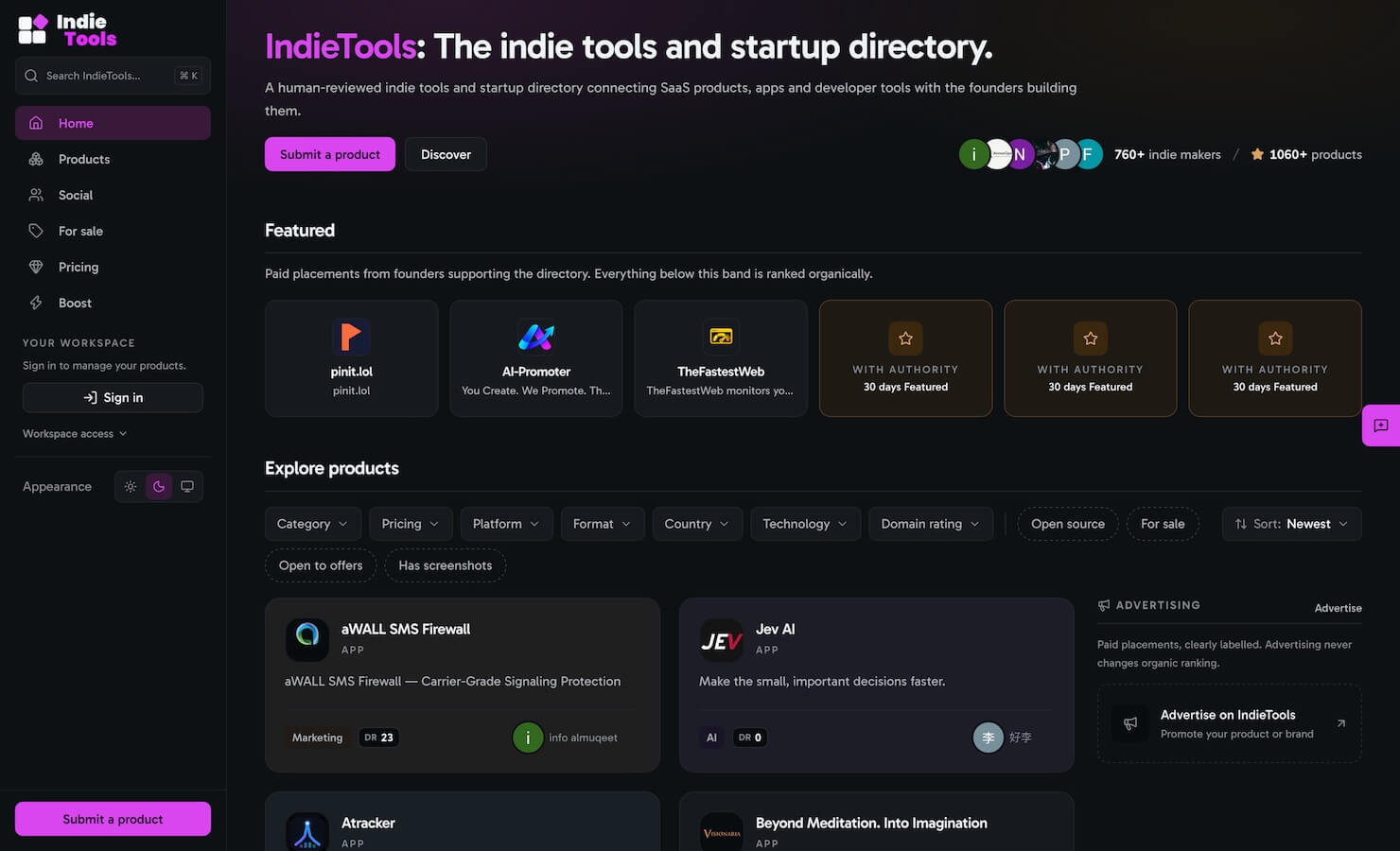
Task: Open Social in the sidebar
Action: [x=113, y=195]
